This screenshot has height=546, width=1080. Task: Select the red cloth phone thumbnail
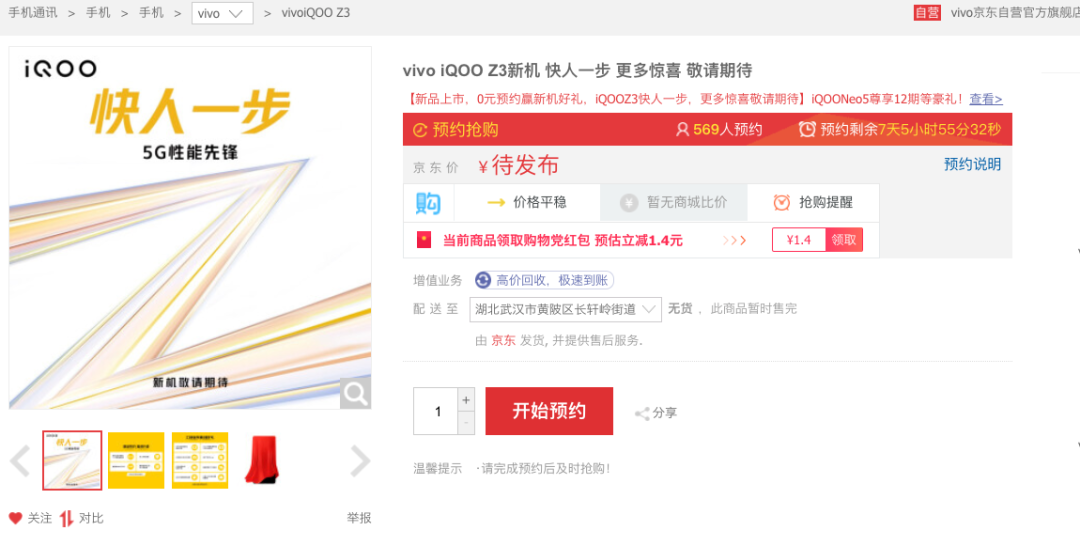[x=262, y=460]
